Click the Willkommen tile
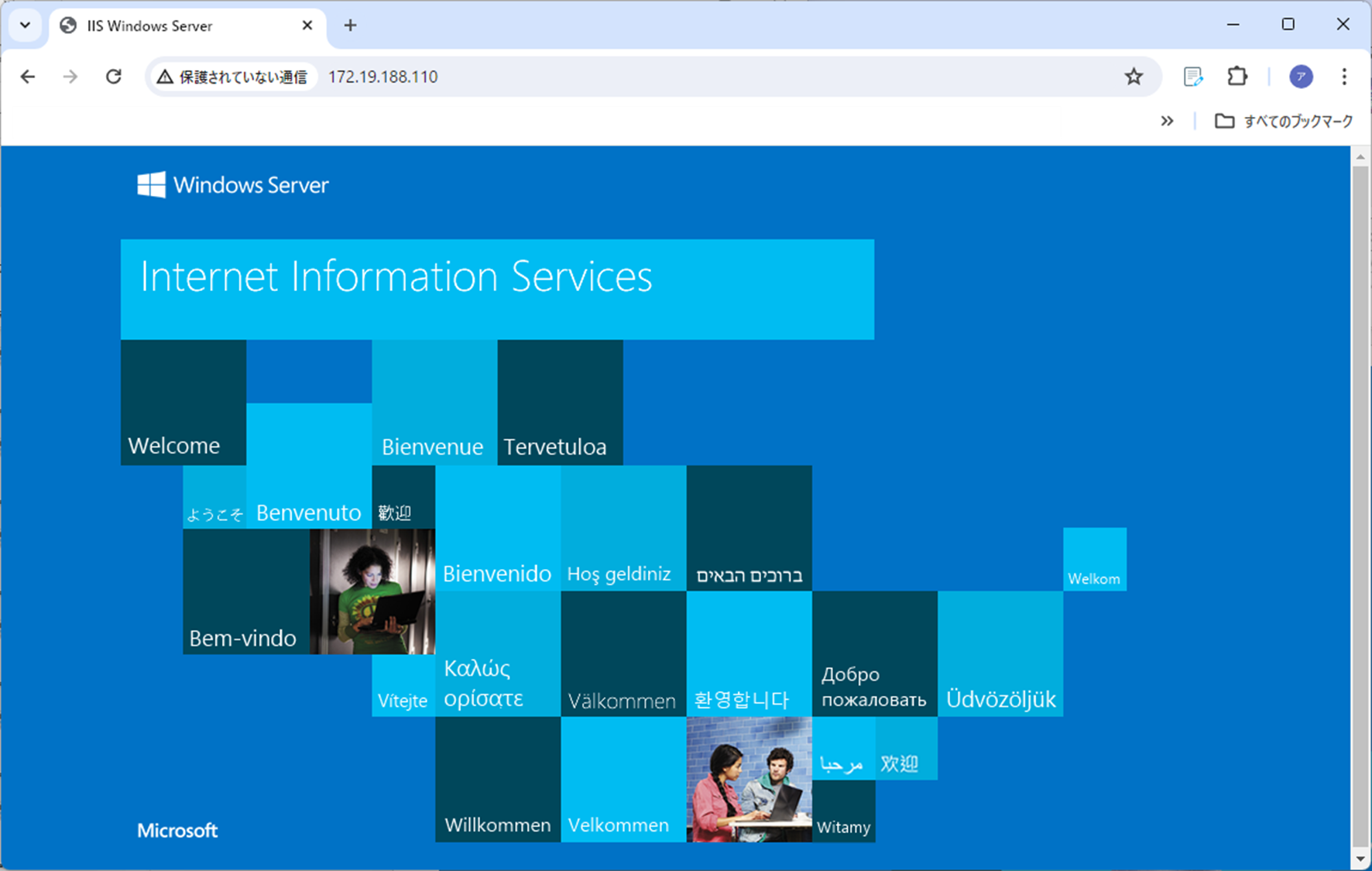 [x=498, y=780]
